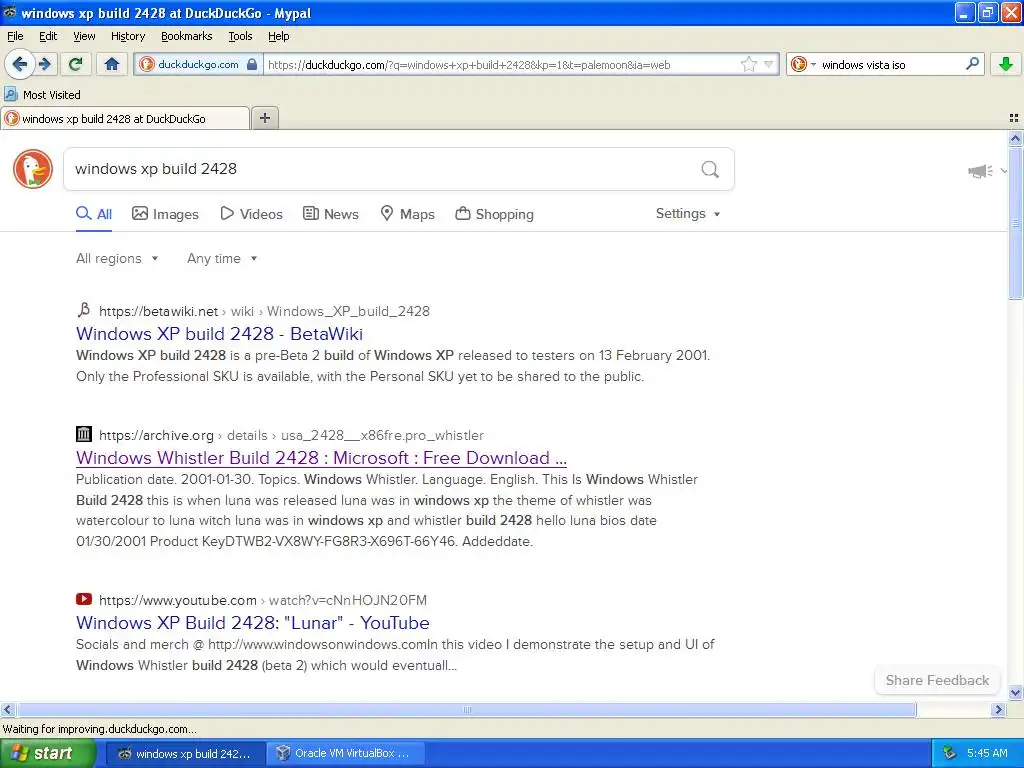This screenshot has width=1024, height=768.
Task: Select the windows xp build 2428 tab
Action: click(x=125, y=118)
